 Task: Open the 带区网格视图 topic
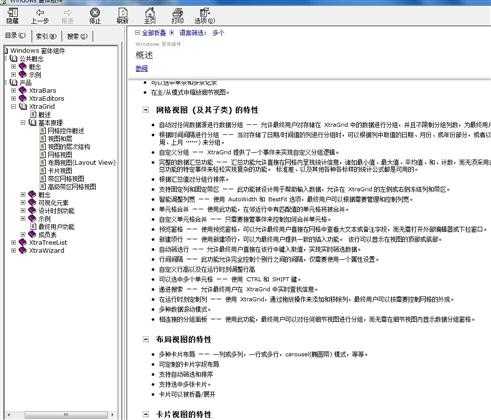point(66,178)
